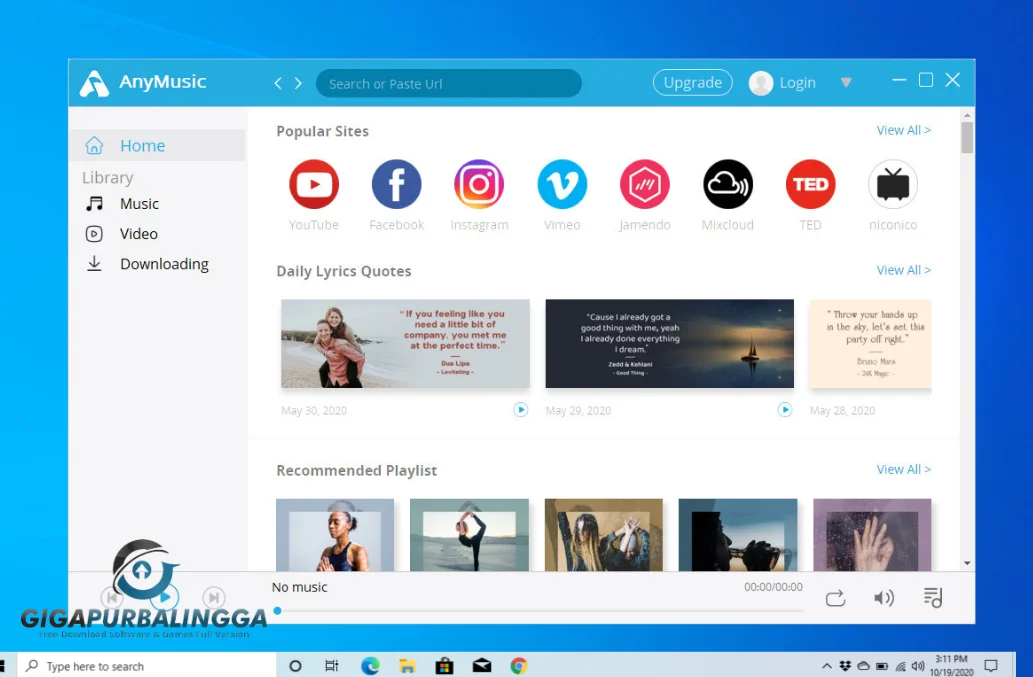
Task: Open the Zedd & Kehlani quote card
Action: click(x=669, y=344)
